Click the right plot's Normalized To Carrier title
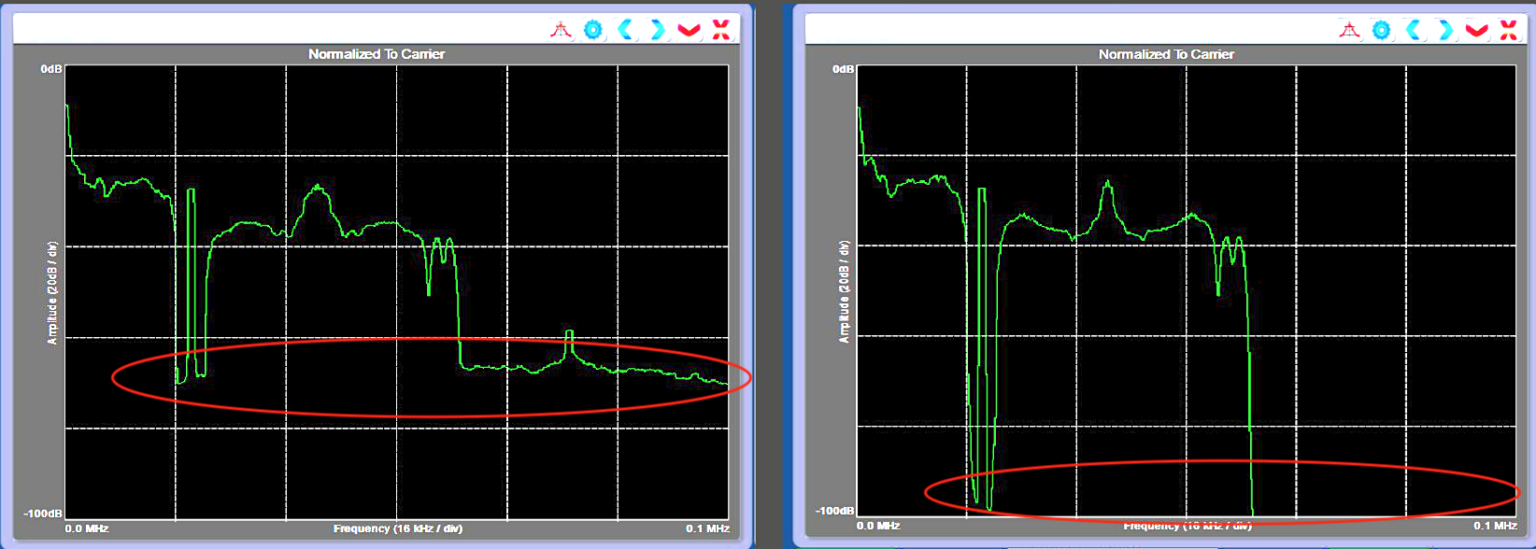This screenshot has height=549, width=1536. [x=1166, y=54]
